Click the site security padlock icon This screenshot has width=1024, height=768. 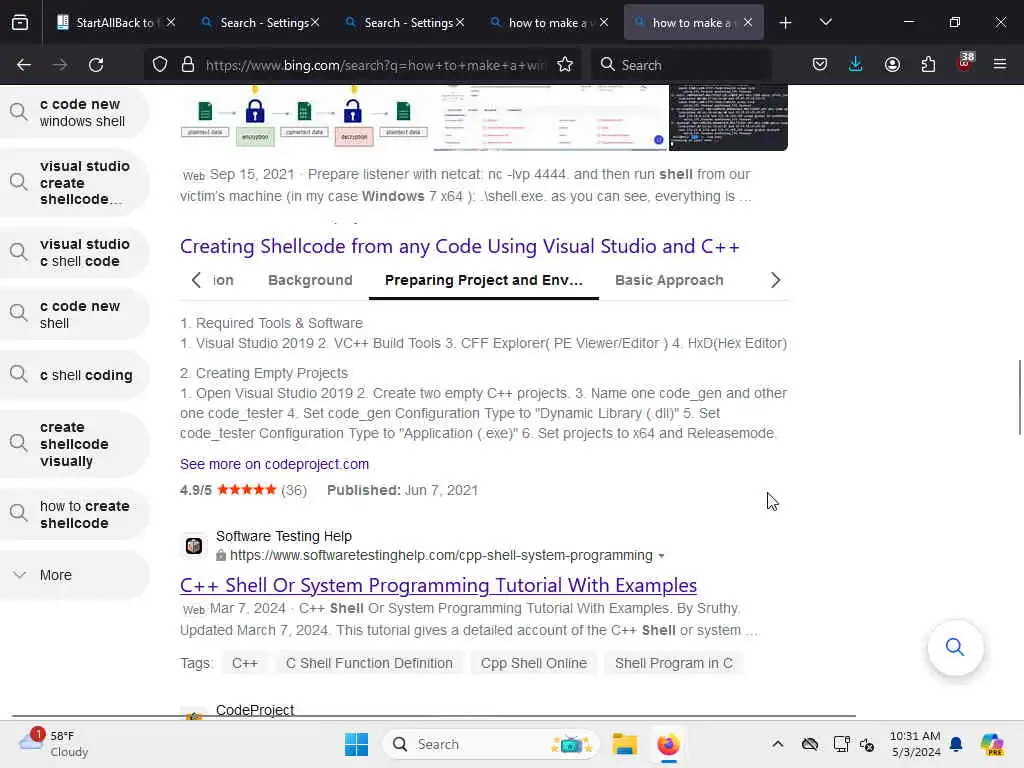coord(188,65)
